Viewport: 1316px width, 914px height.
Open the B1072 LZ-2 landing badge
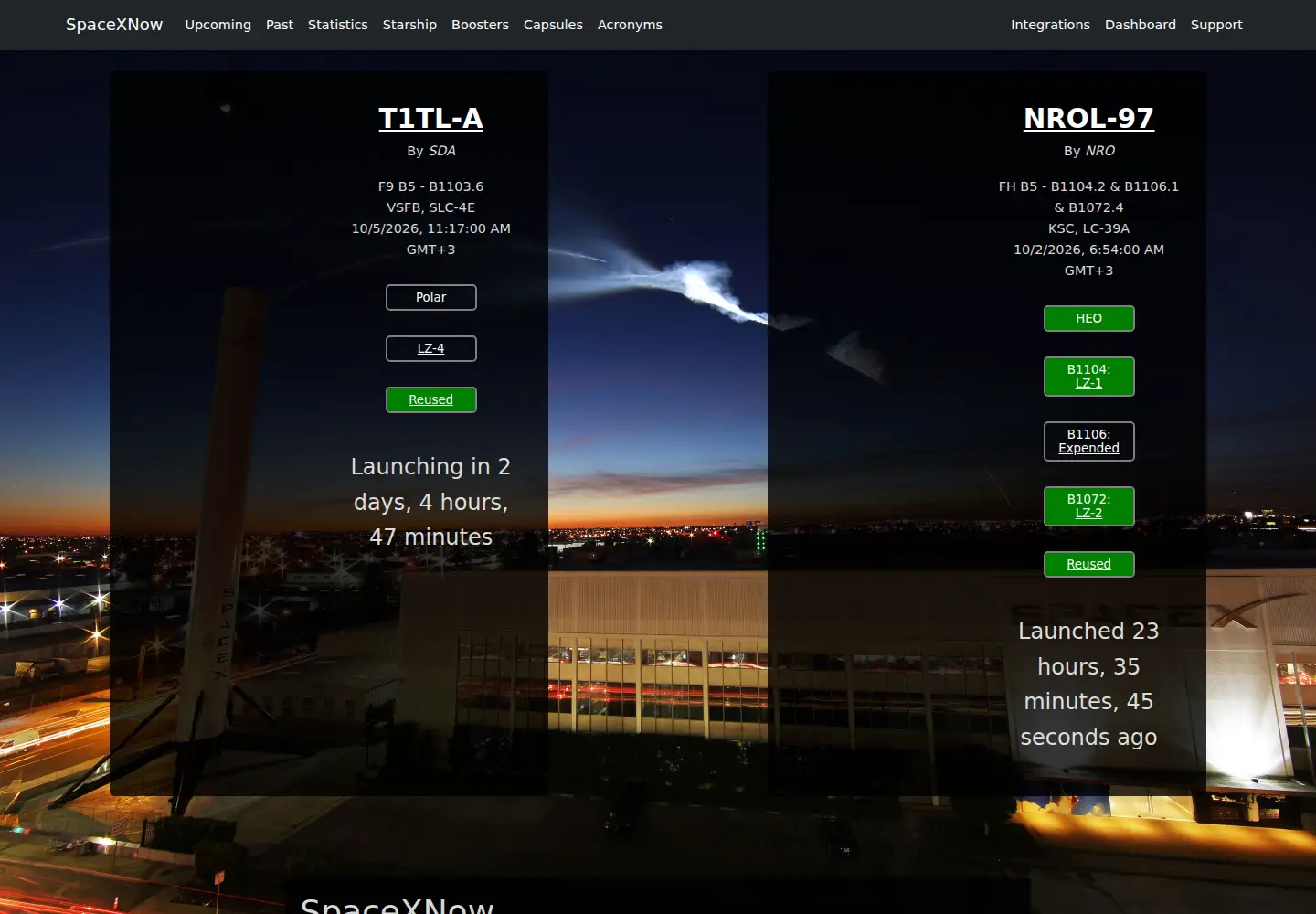pos(1088,506)
